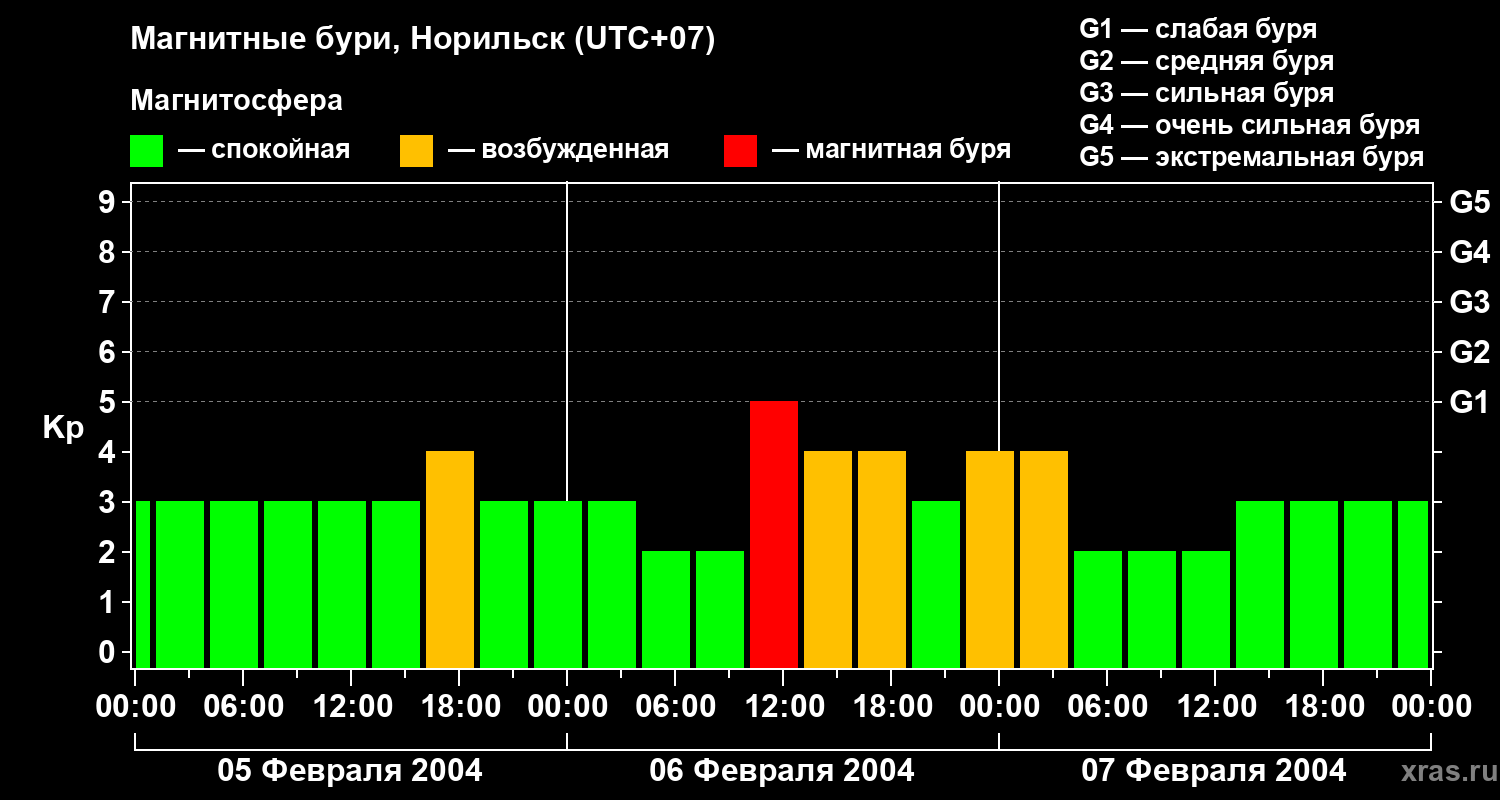Select the red Kp 5 storm bar
Image resolution: width=1500 pixels, height=800 pixels.
[x=774, y=534]
